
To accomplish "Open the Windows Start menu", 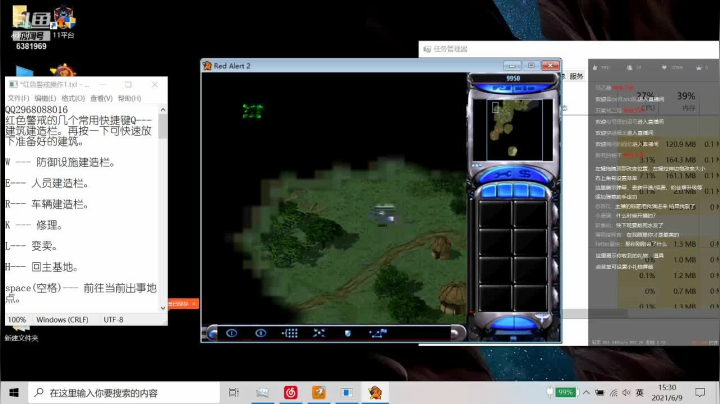I will coord(14,393).
